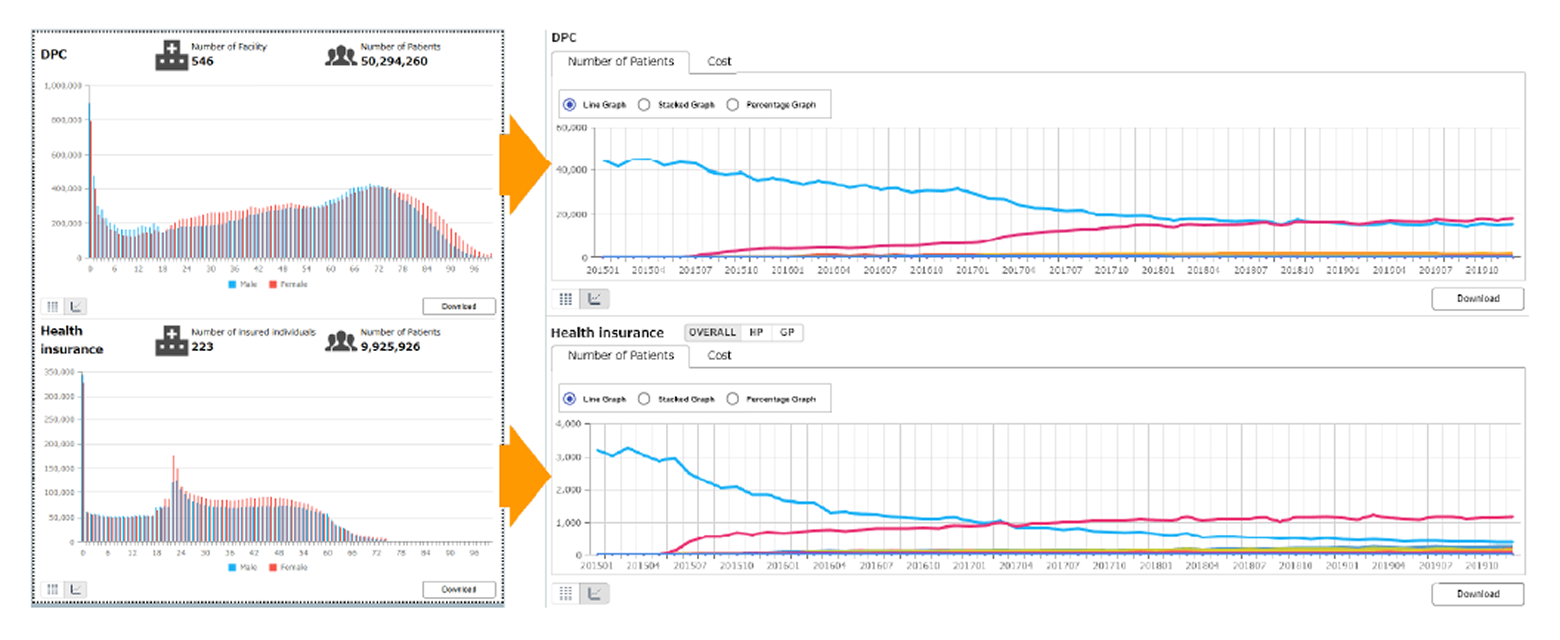
Task: Open table view icon in Health insurance age panel
Action: [53, 589]
